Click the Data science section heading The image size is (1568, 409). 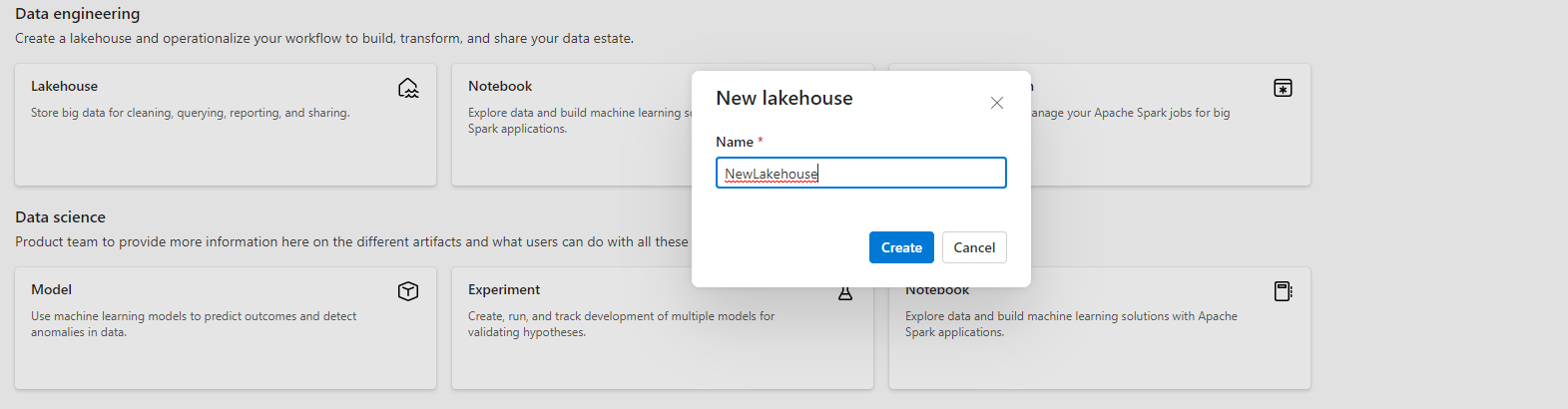[x=60, y=217]
